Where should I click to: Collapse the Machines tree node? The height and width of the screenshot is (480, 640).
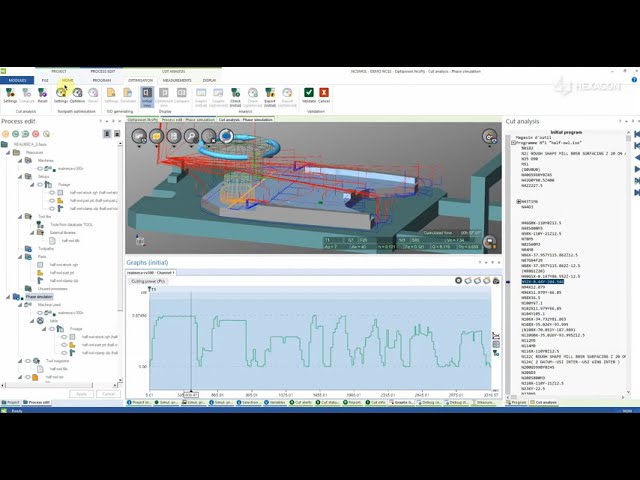20,160
